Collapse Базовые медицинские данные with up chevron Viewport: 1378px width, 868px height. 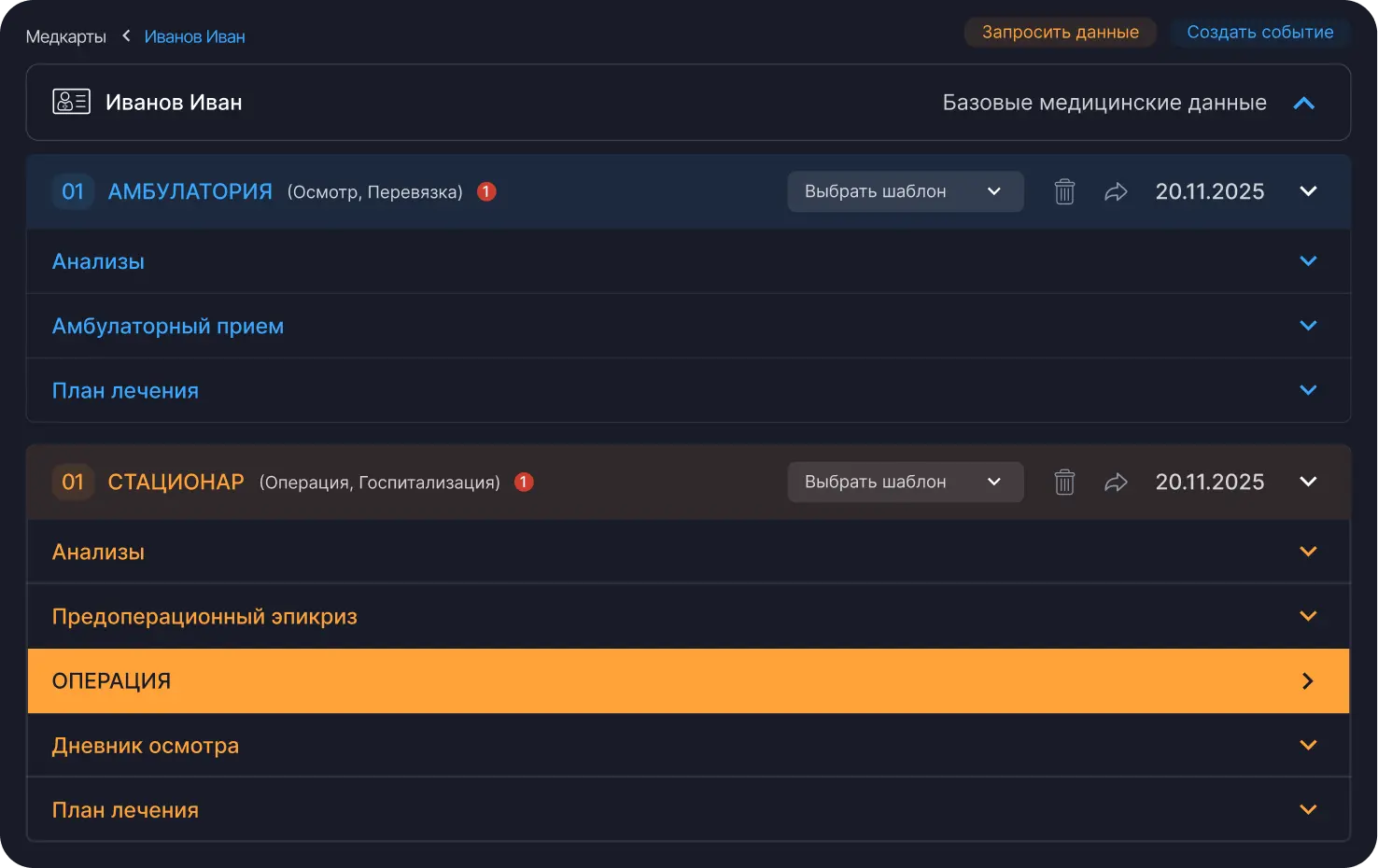coord(1304,103)
